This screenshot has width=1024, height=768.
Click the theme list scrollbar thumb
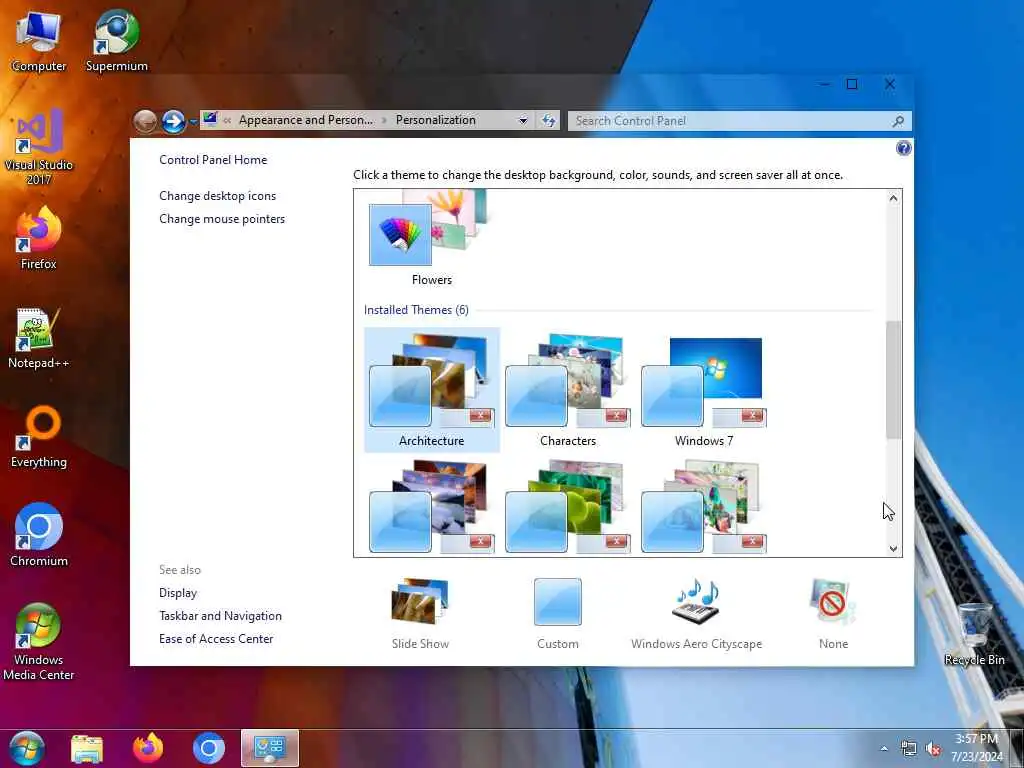pos(893,379)
